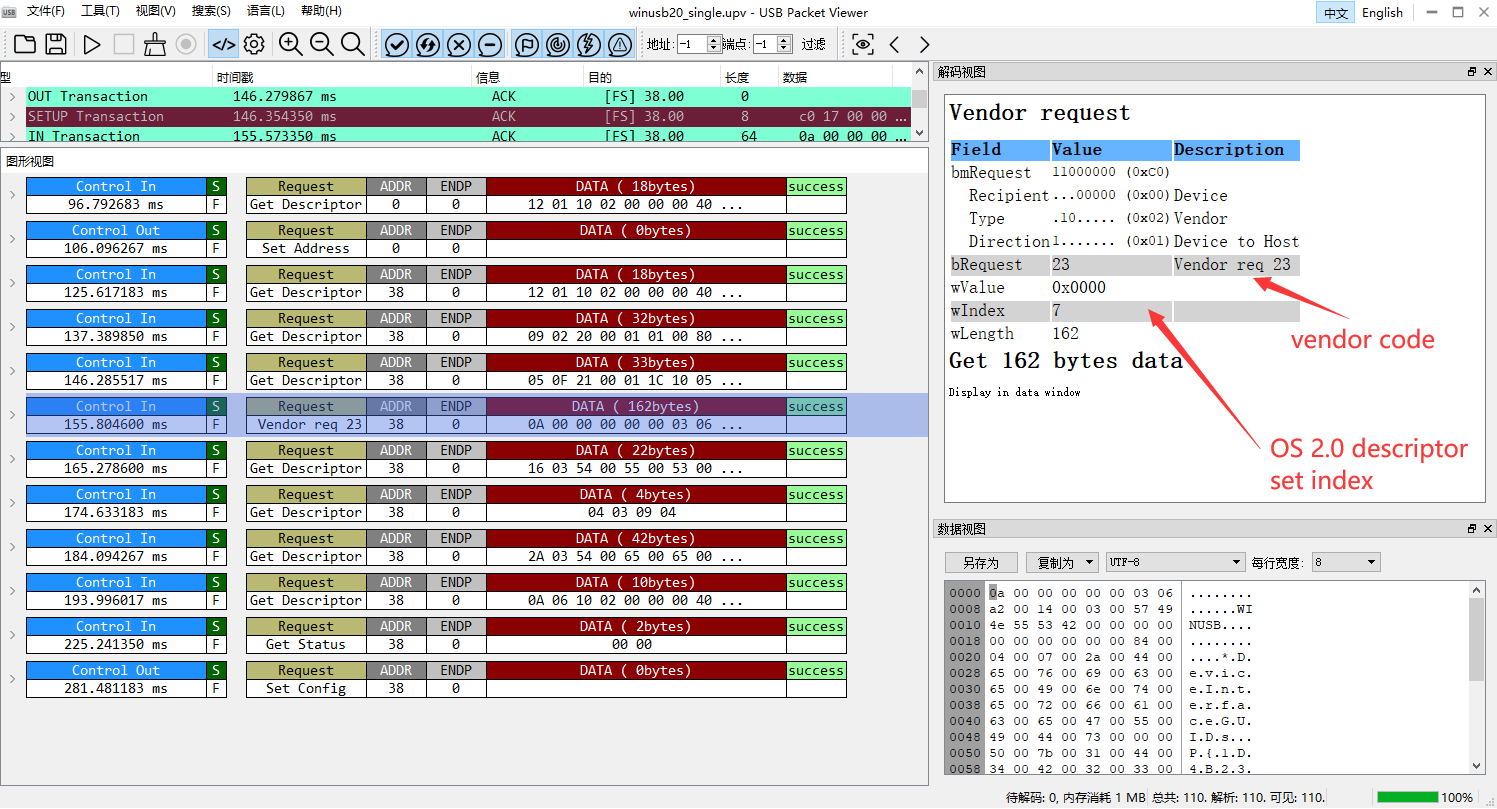The width and height of the screenshot is (1497, 809).
Task: Click the green 100% progress bar
Action: [x=1407, y=797]
